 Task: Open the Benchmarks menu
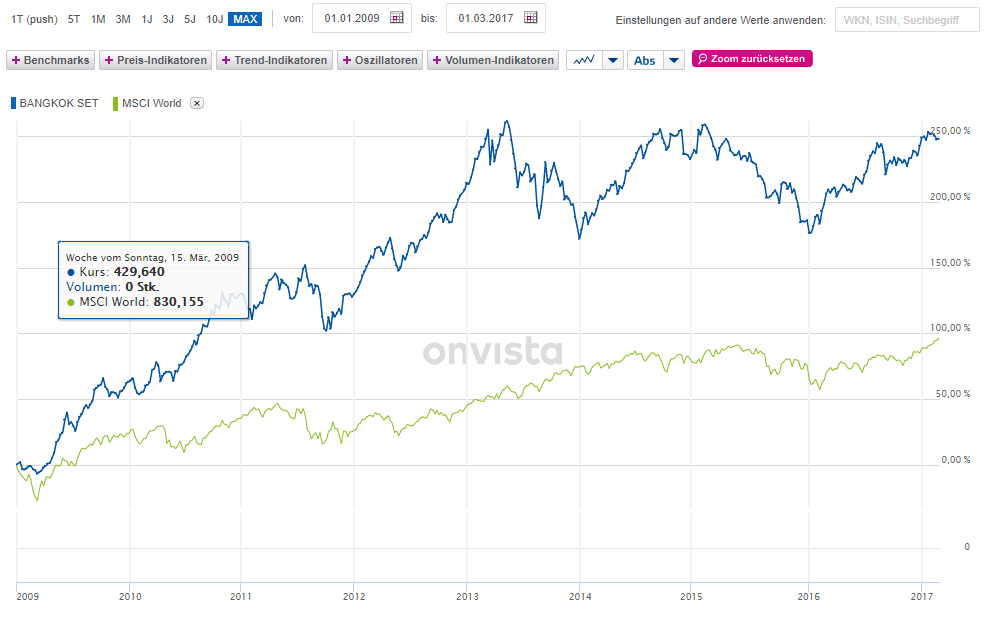pos(51,60)
